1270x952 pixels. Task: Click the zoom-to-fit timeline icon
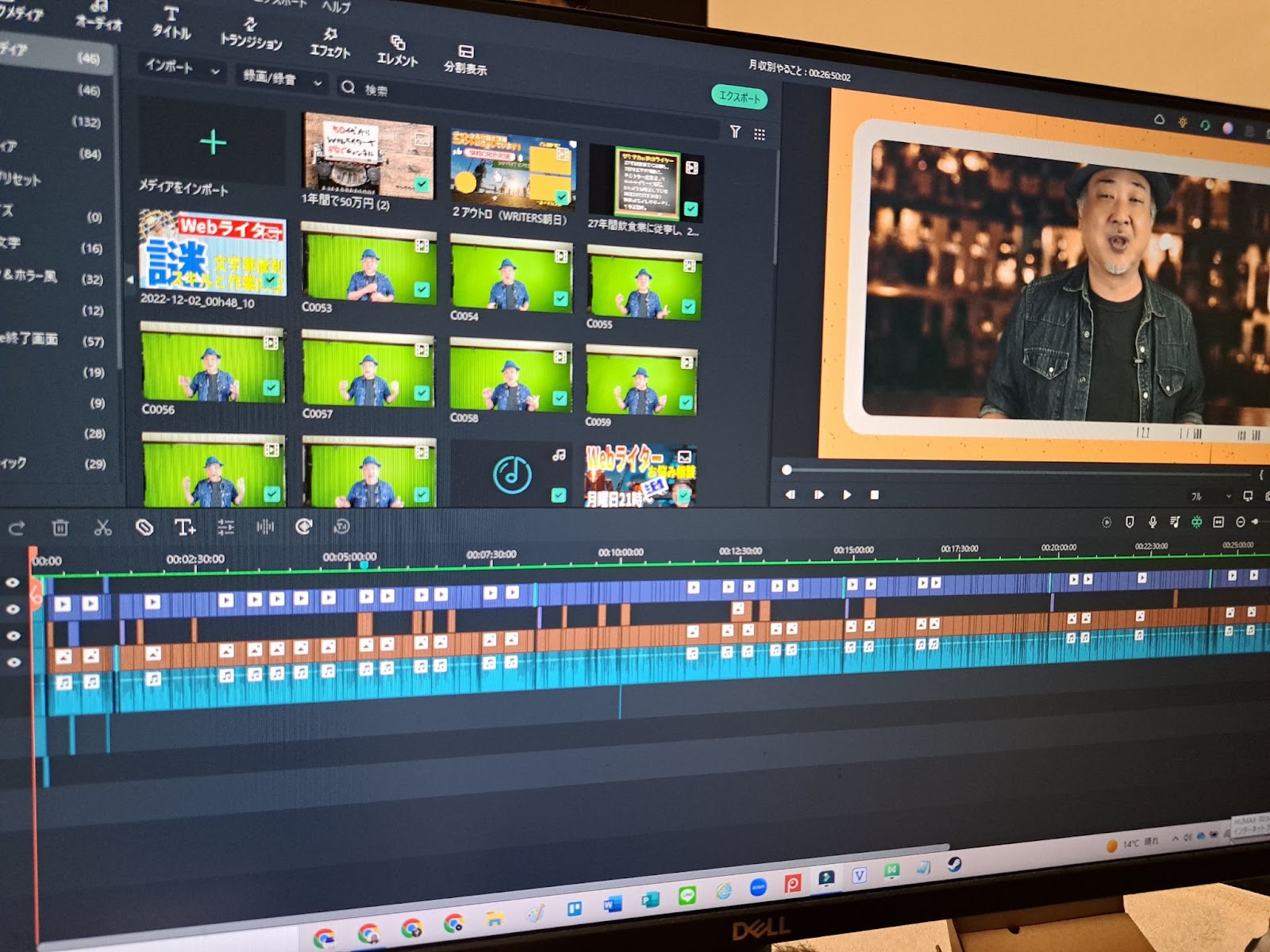[x=1218, y=521]
